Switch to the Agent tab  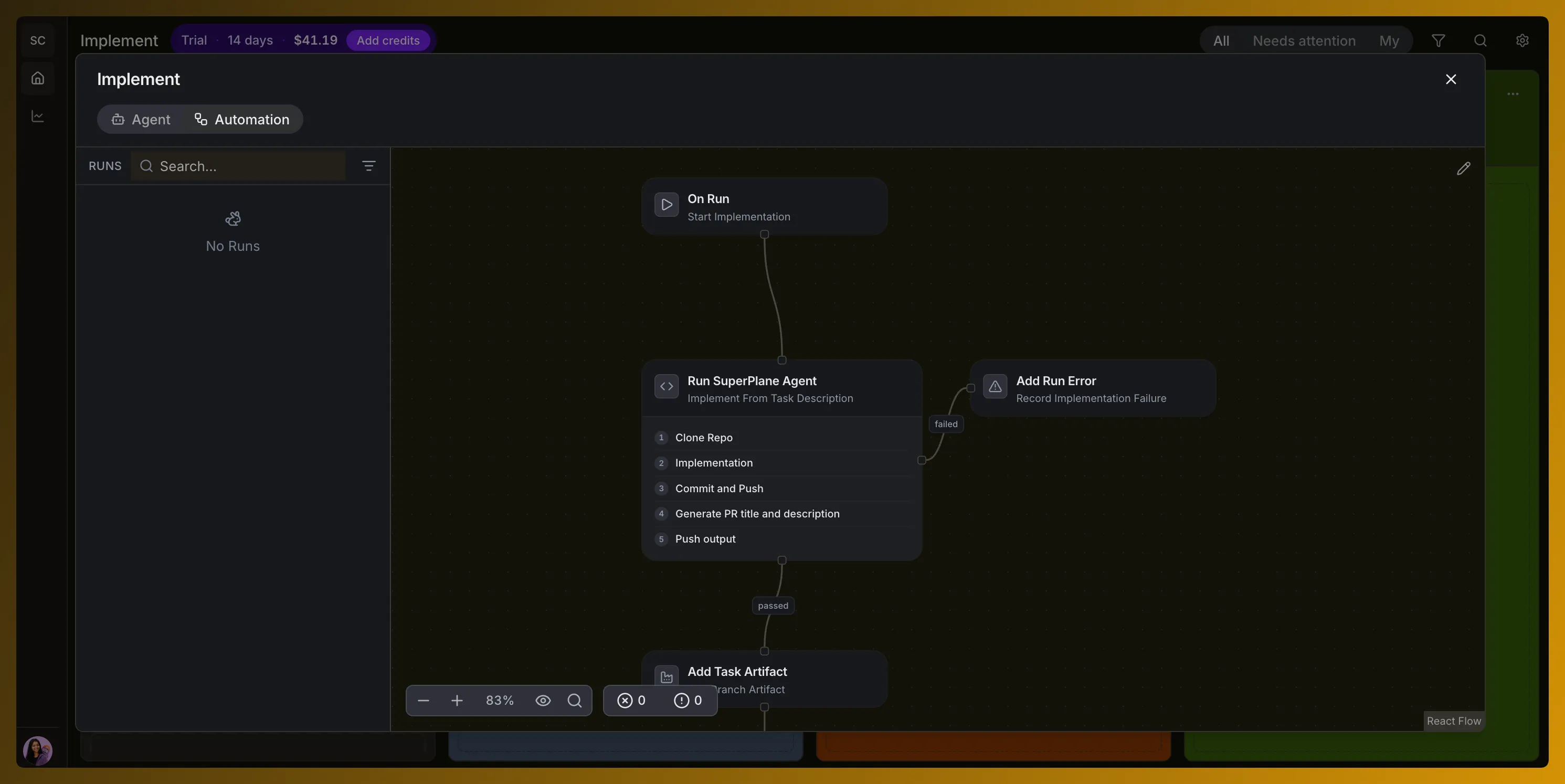coord(141,120)
